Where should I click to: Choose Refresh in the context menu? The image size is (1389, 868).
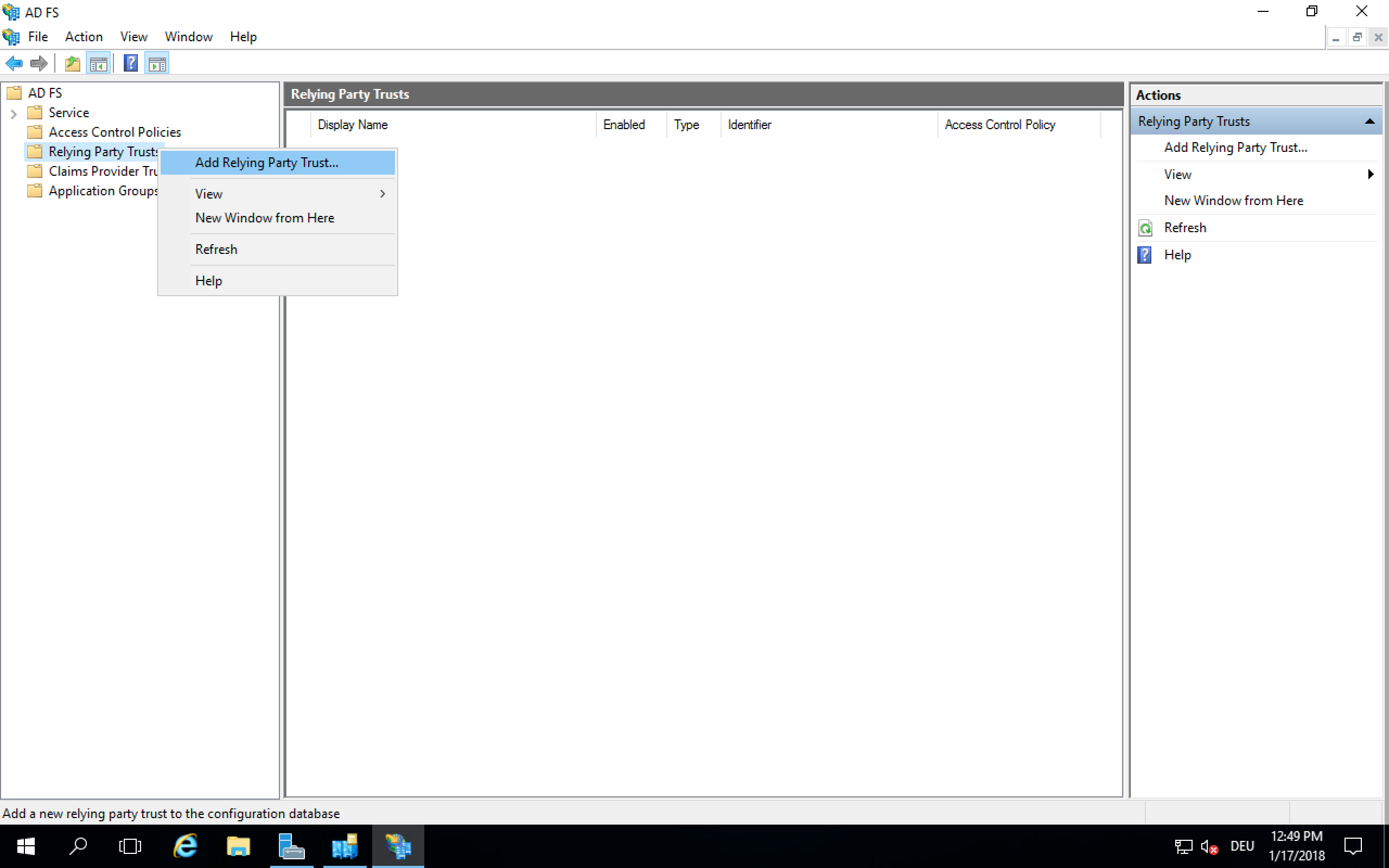pyautogui.click(x=278, y=250)
